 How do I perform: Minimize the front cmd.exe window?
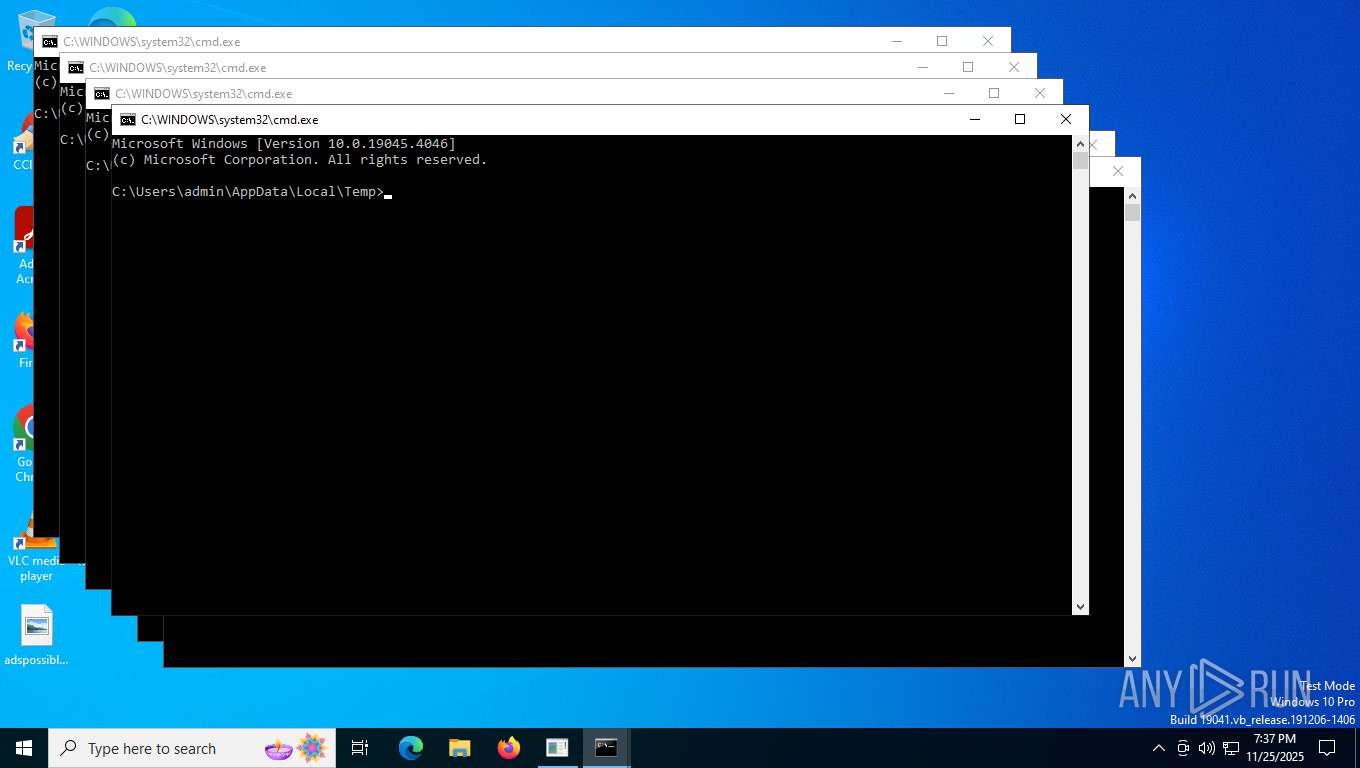click(974, 120)
